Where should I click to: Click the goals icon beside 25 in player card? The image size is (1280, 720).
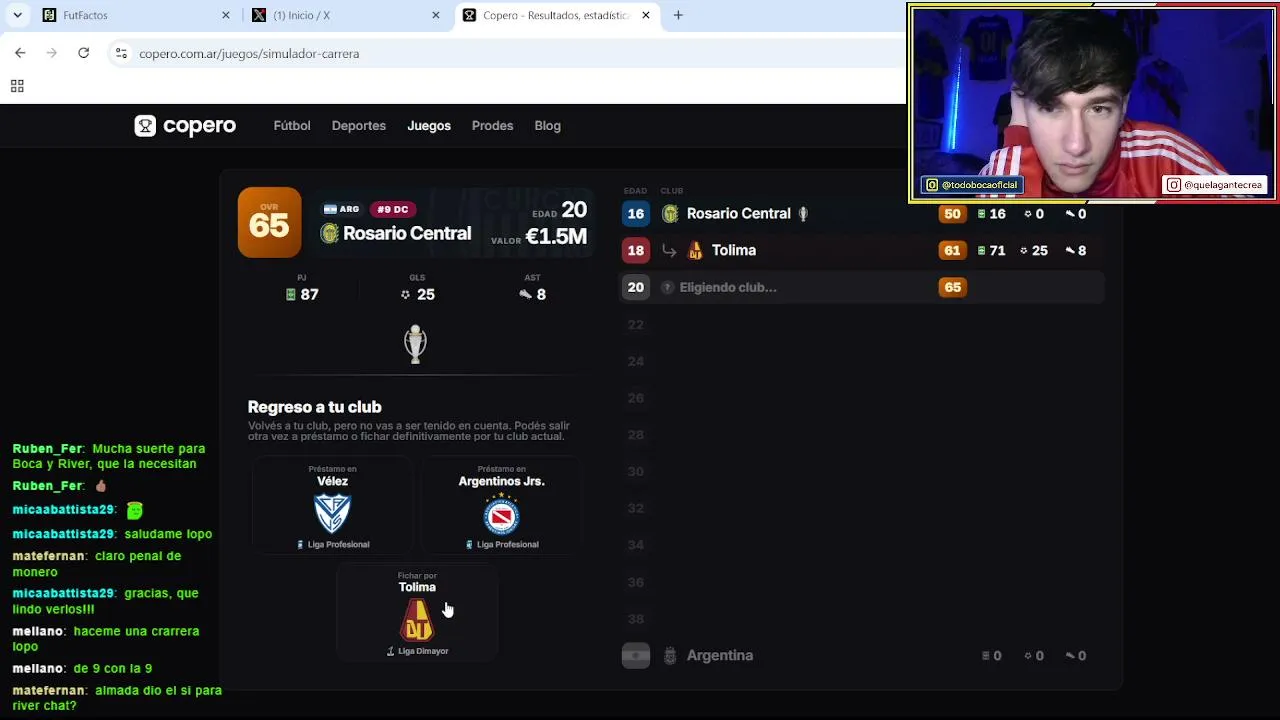coord(405,295)
